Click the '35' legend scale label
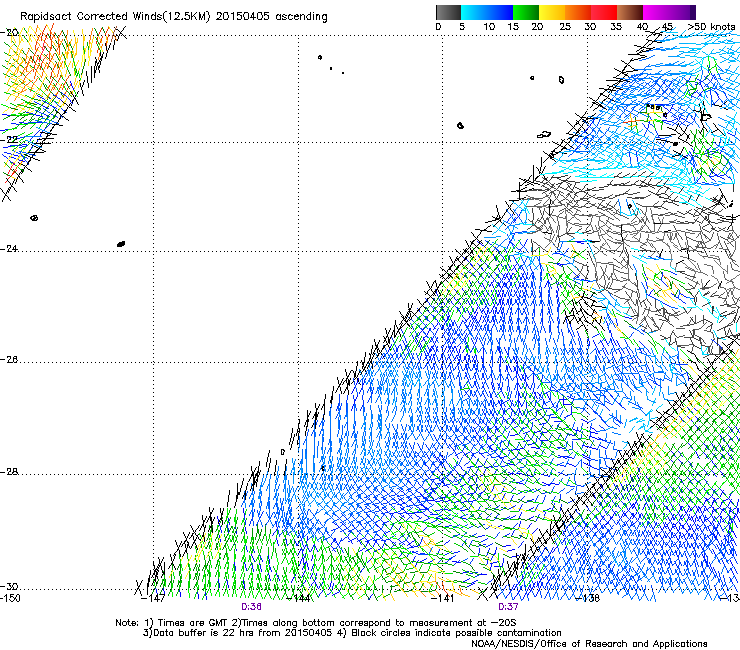 [x=616, y=27]
